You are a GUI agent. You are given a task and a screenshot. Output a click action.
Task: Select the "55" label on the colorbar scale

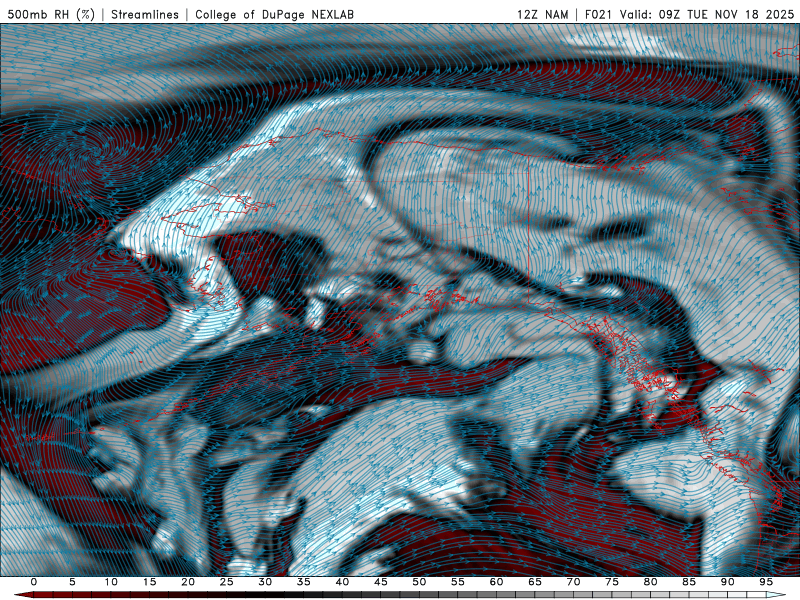coord(458,582)
